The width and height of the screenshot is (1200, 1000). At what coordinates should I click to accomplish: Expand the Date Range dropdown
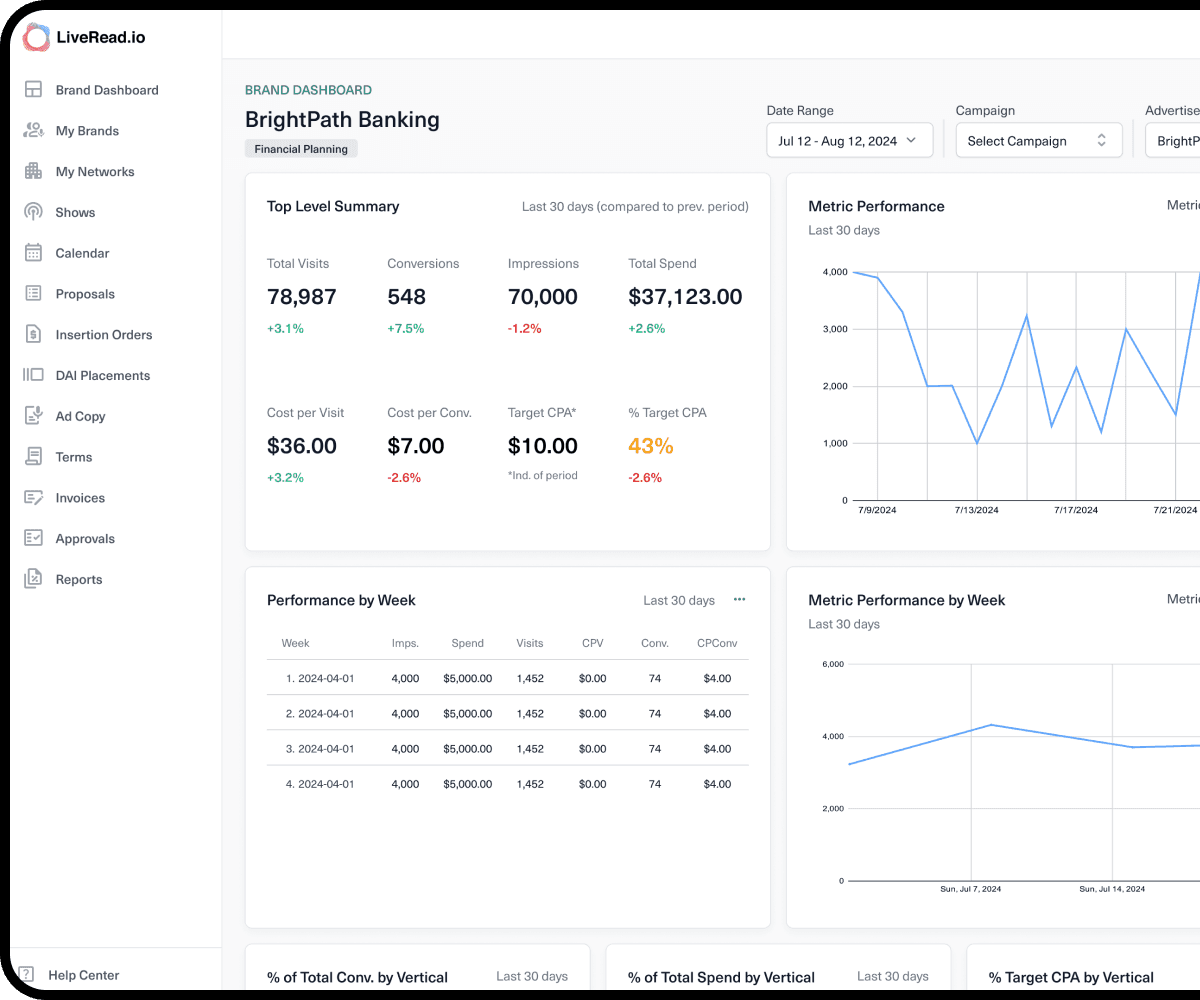tap(850, 141)
